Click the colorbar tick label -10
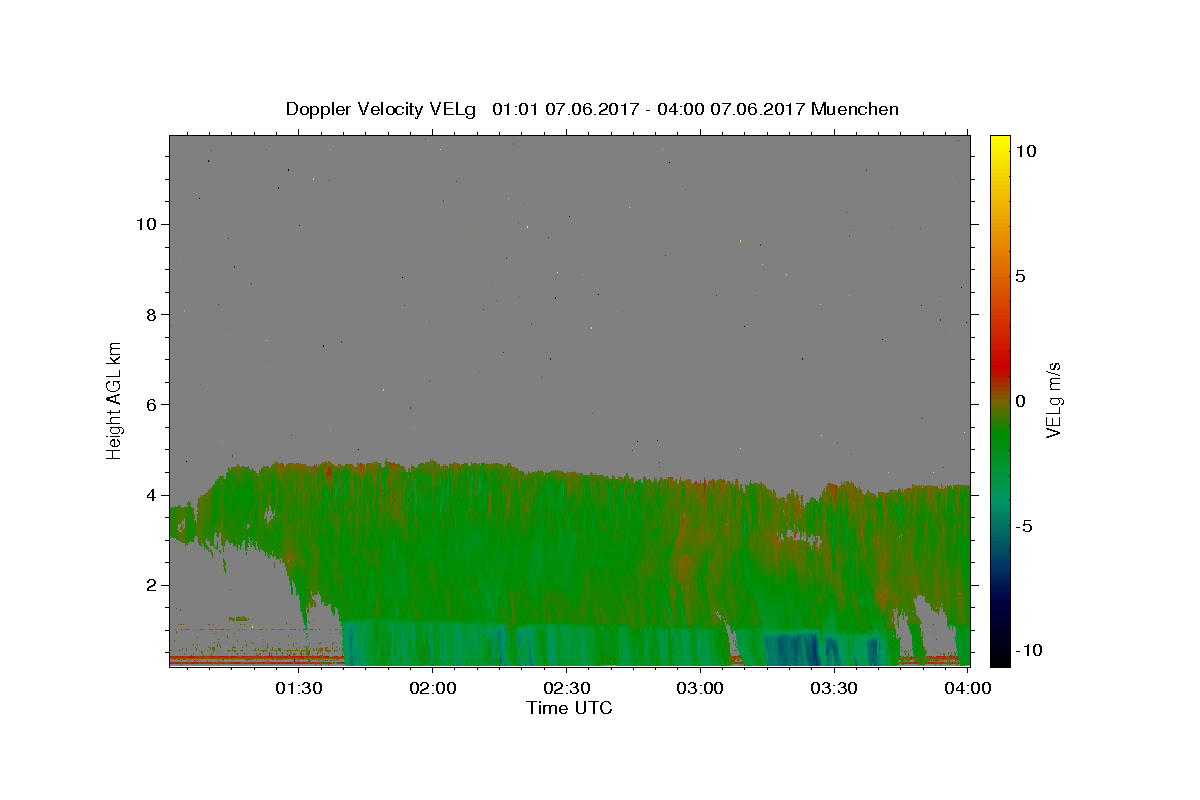 1028,650
